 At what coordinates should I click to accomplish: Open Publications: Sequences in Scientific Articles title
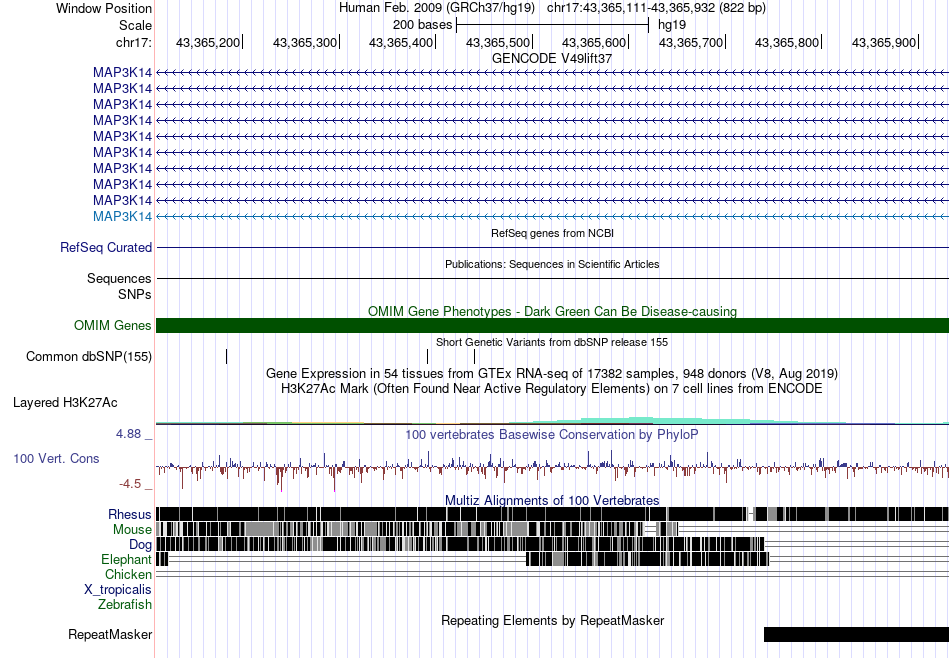click(552, 264)
